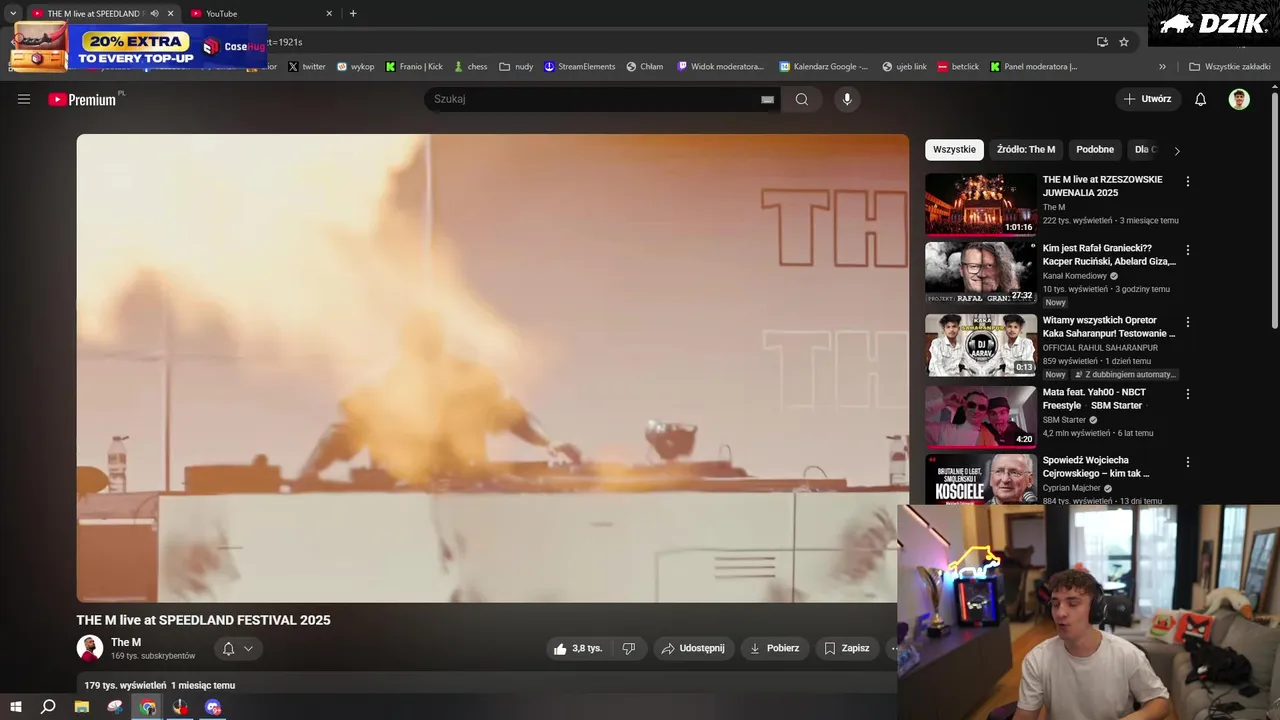The width and height of the screenshot is (1280, 720).
Task: Open the ujeb link bookmark
Action: coord(904,67)
